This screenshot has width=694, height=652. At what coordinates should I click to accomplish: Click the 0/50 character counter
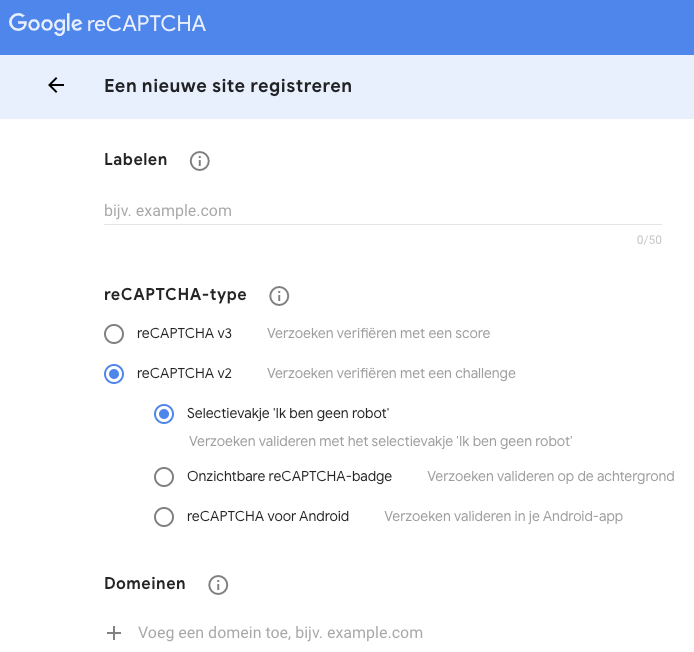(649, 240)
